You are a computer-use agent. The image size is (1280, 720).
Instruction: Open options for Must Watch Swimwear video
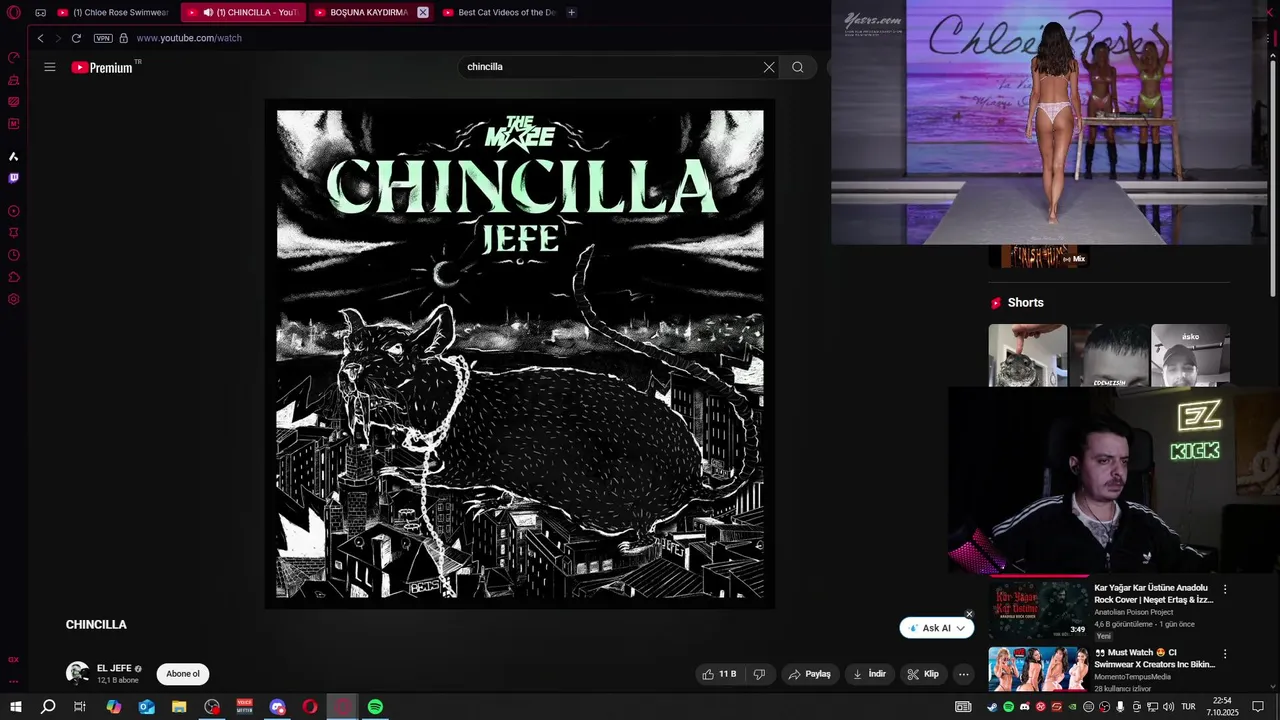coord(1225,654)
